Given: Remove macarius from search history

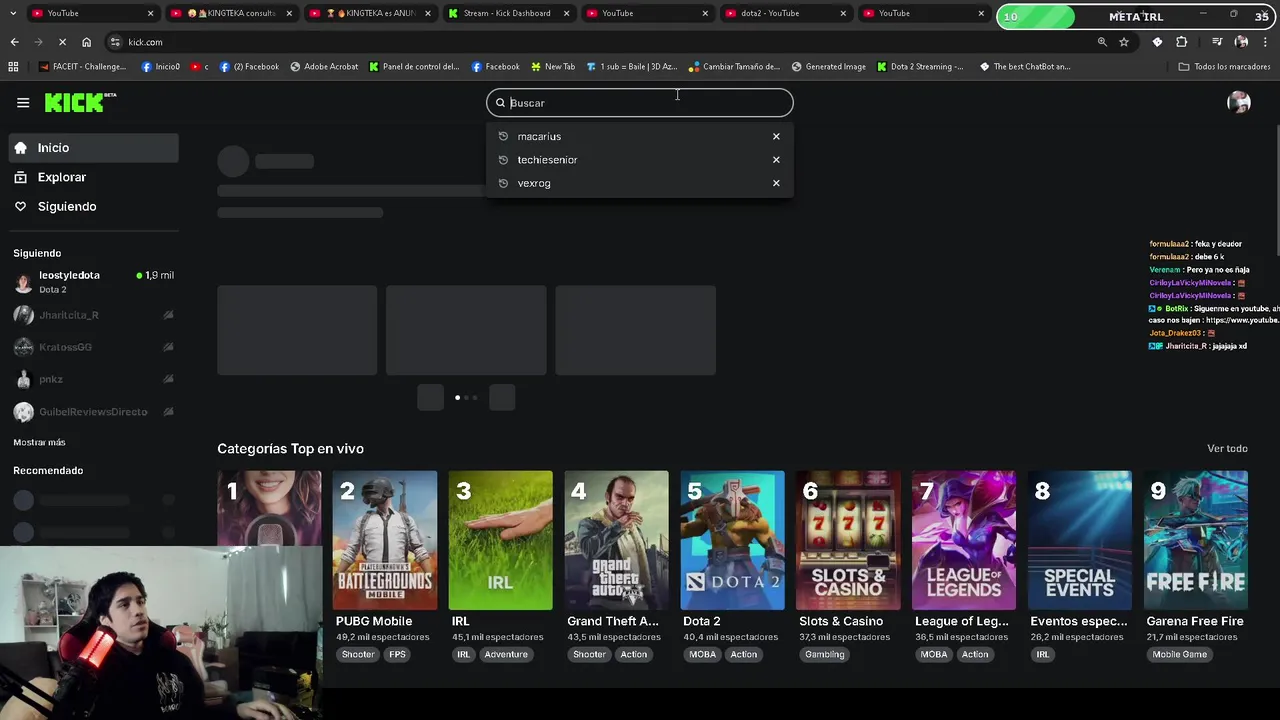Looking at the screenshot, I should pos(776,136).
